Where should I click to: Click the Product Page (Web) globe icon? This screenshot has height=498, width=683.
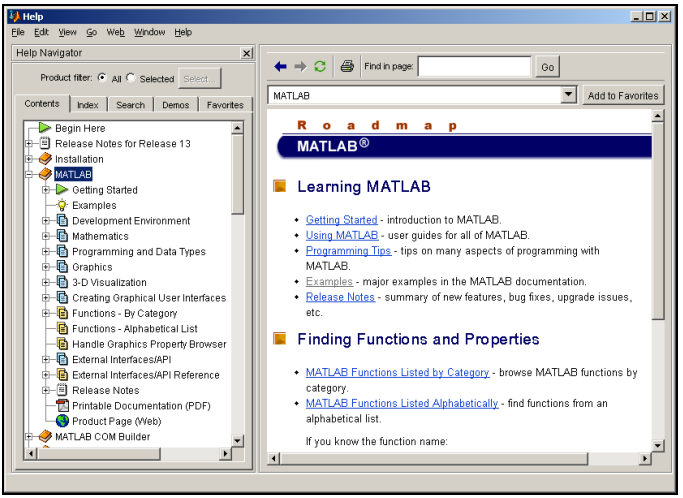pyautogui.click(x=62, y=421)
